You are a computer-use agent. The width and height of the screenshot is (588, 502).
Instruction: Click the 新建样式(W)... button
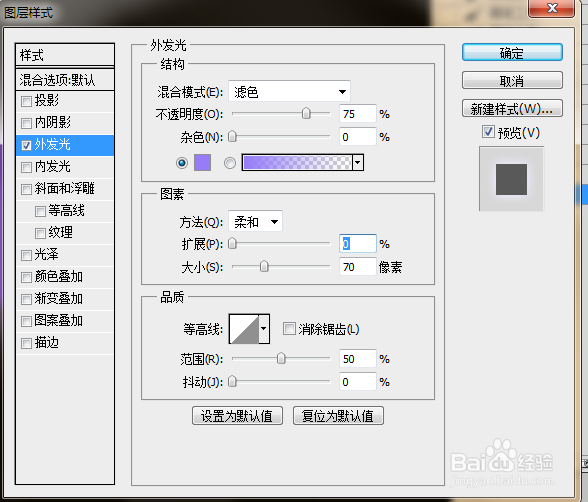click(512, 108)
